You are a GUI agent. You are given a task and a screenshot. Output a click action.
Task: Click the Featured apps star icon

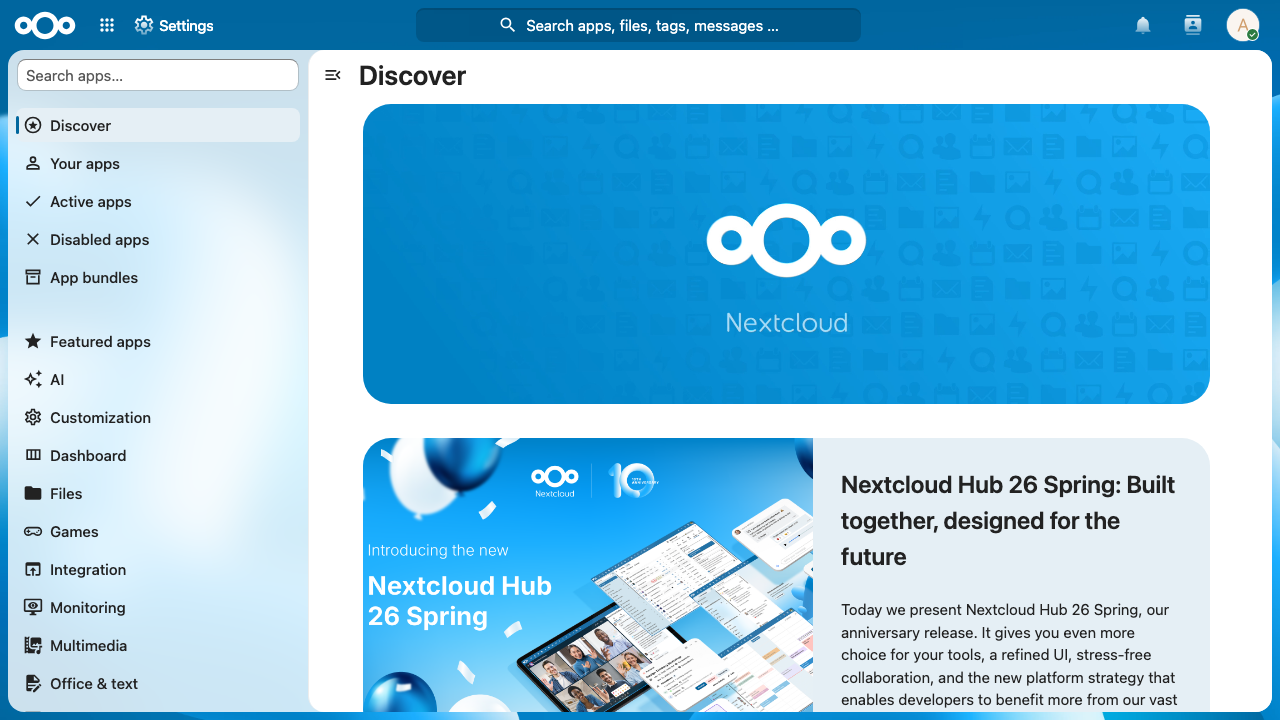pos(33,341)
